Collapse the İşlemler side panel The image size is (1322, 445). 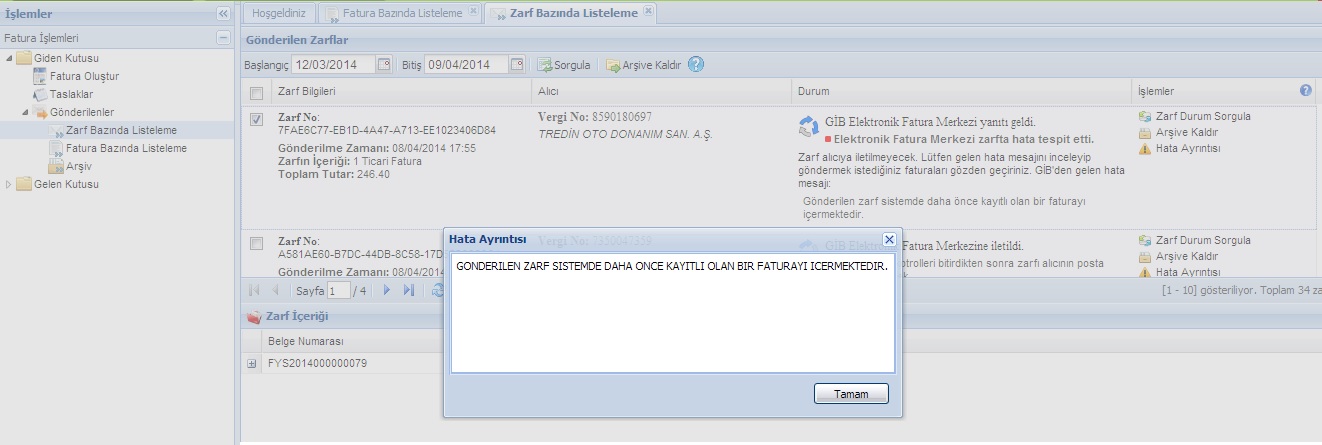pos(222,14)
